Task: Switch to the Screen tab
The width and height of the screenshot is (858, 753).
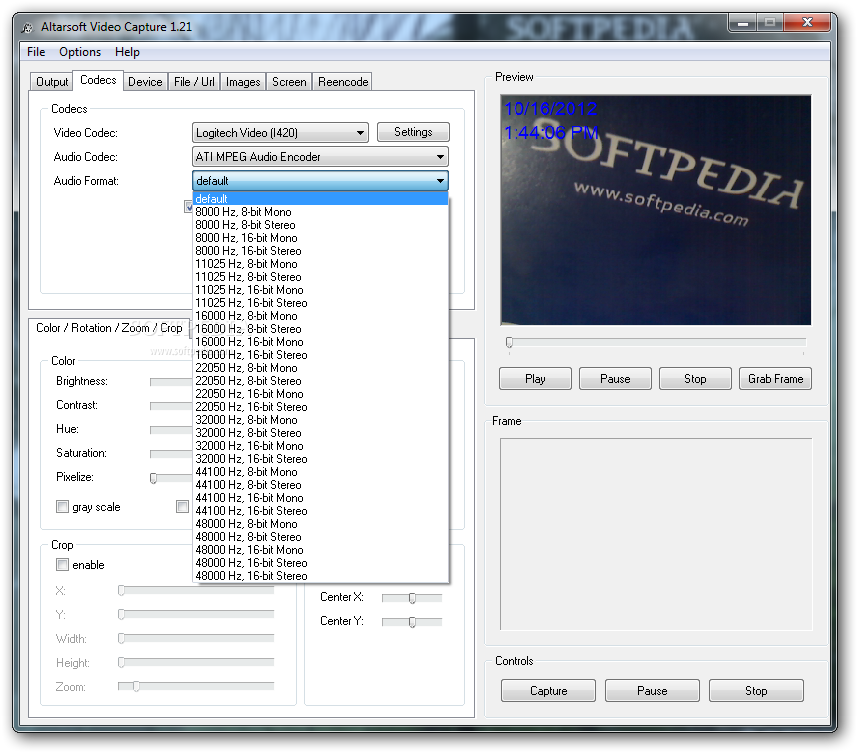Action: click(x=289, y=82)
